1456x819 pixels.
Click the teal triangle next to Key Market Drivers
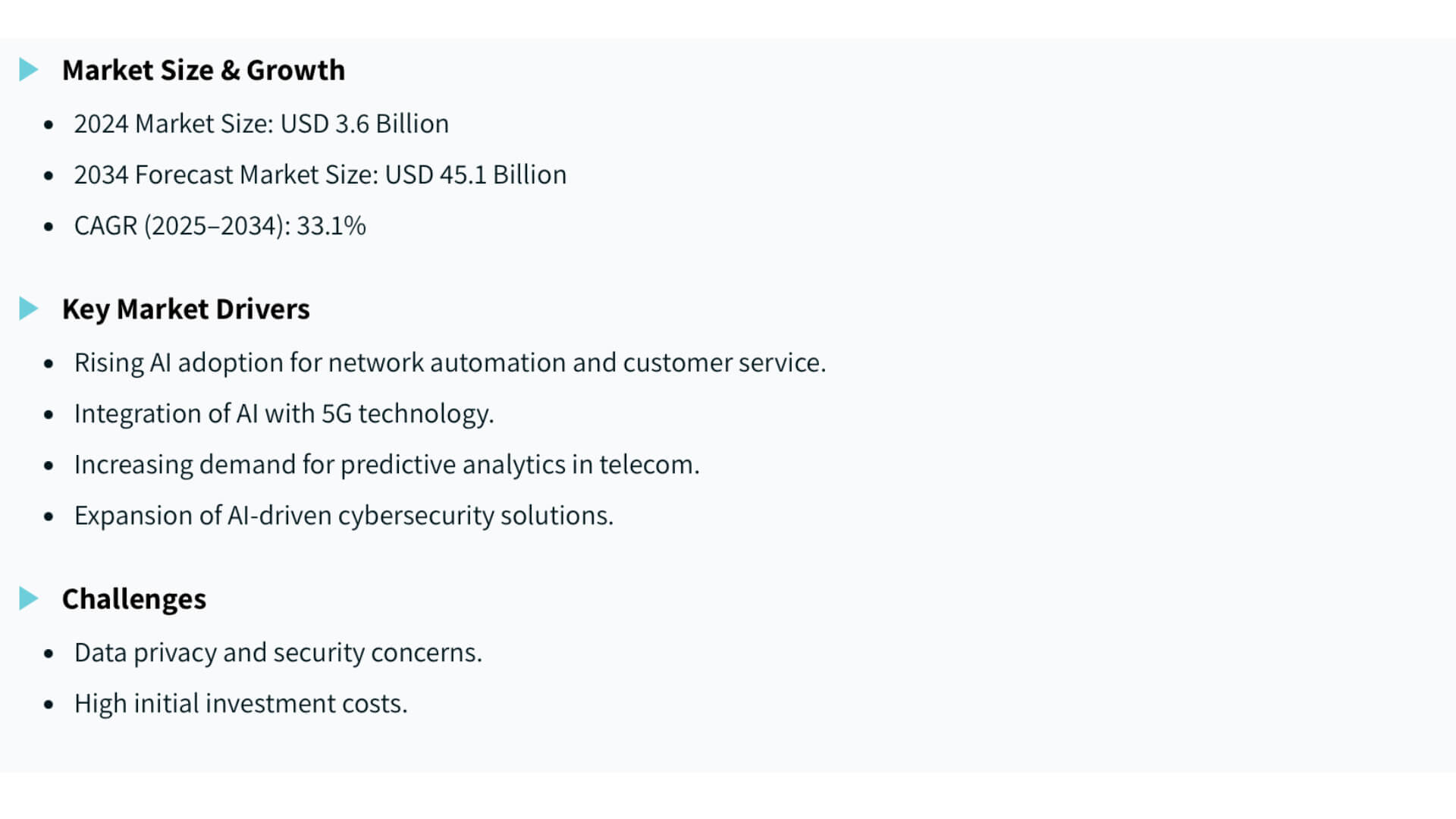(x=28, y=309)
